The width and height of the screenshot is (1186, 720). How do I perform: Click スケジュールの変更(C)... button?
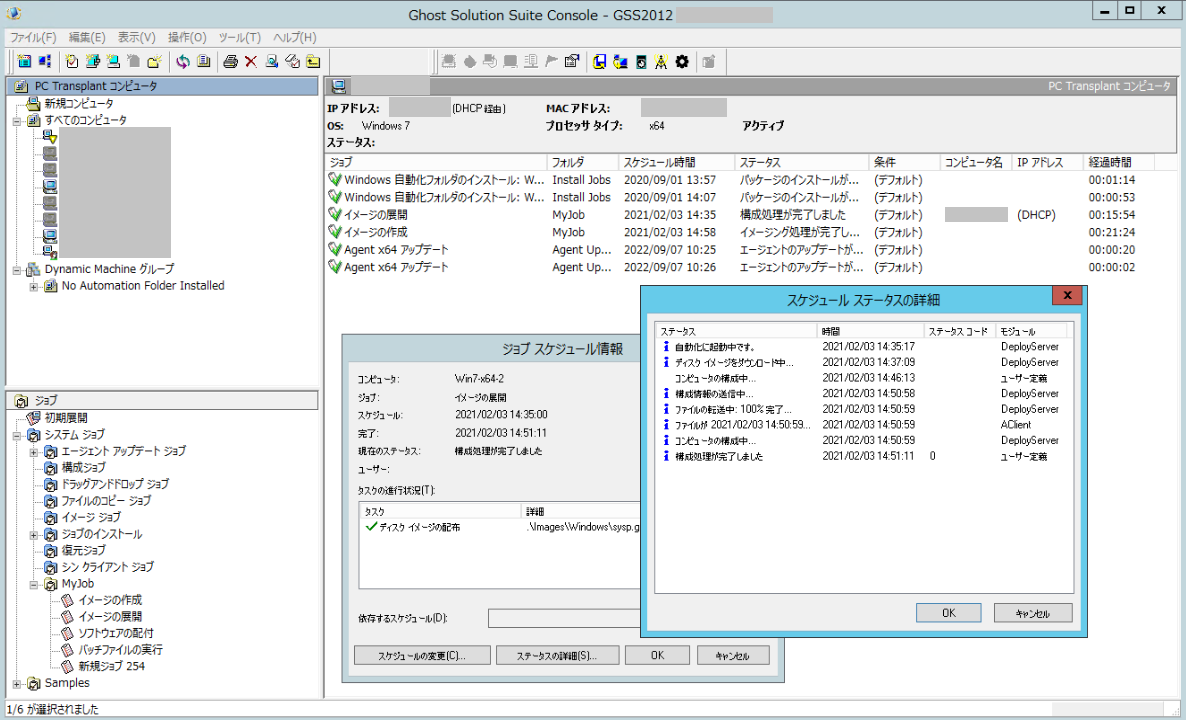[x=422, y=655]
